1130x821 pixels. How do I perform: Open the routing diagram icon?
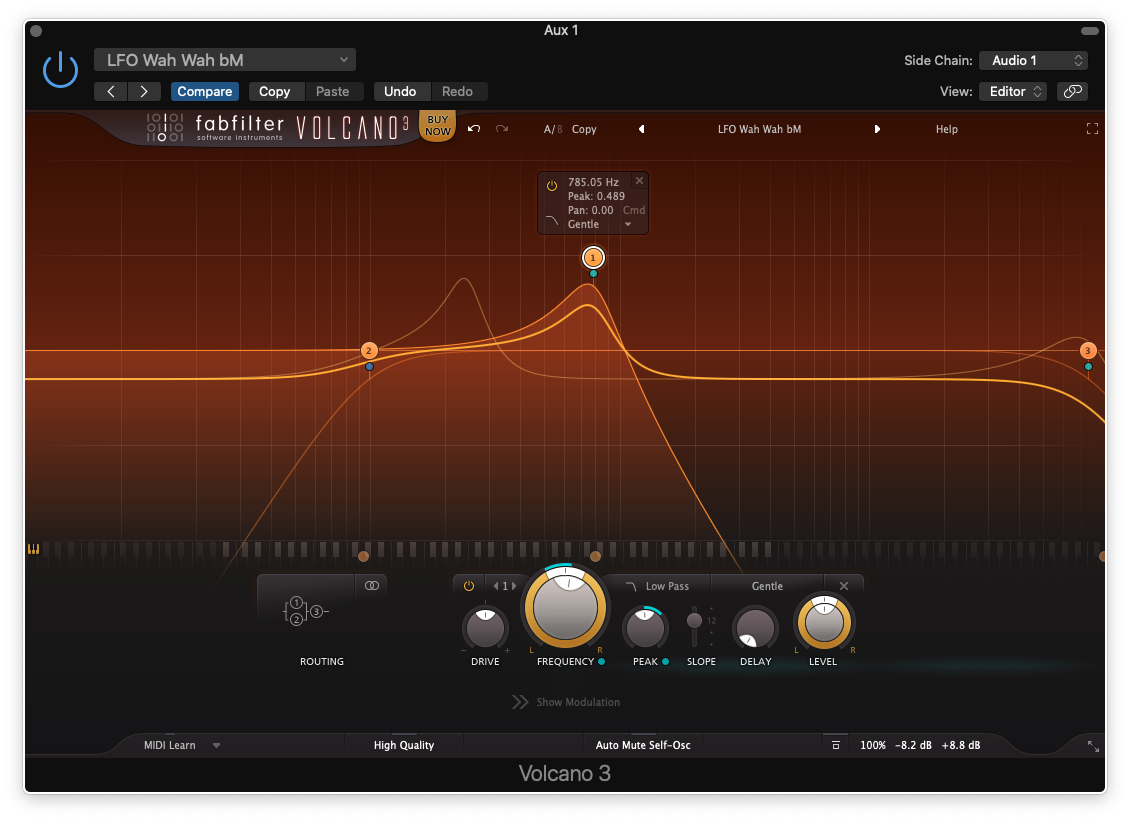click(306, 612)
